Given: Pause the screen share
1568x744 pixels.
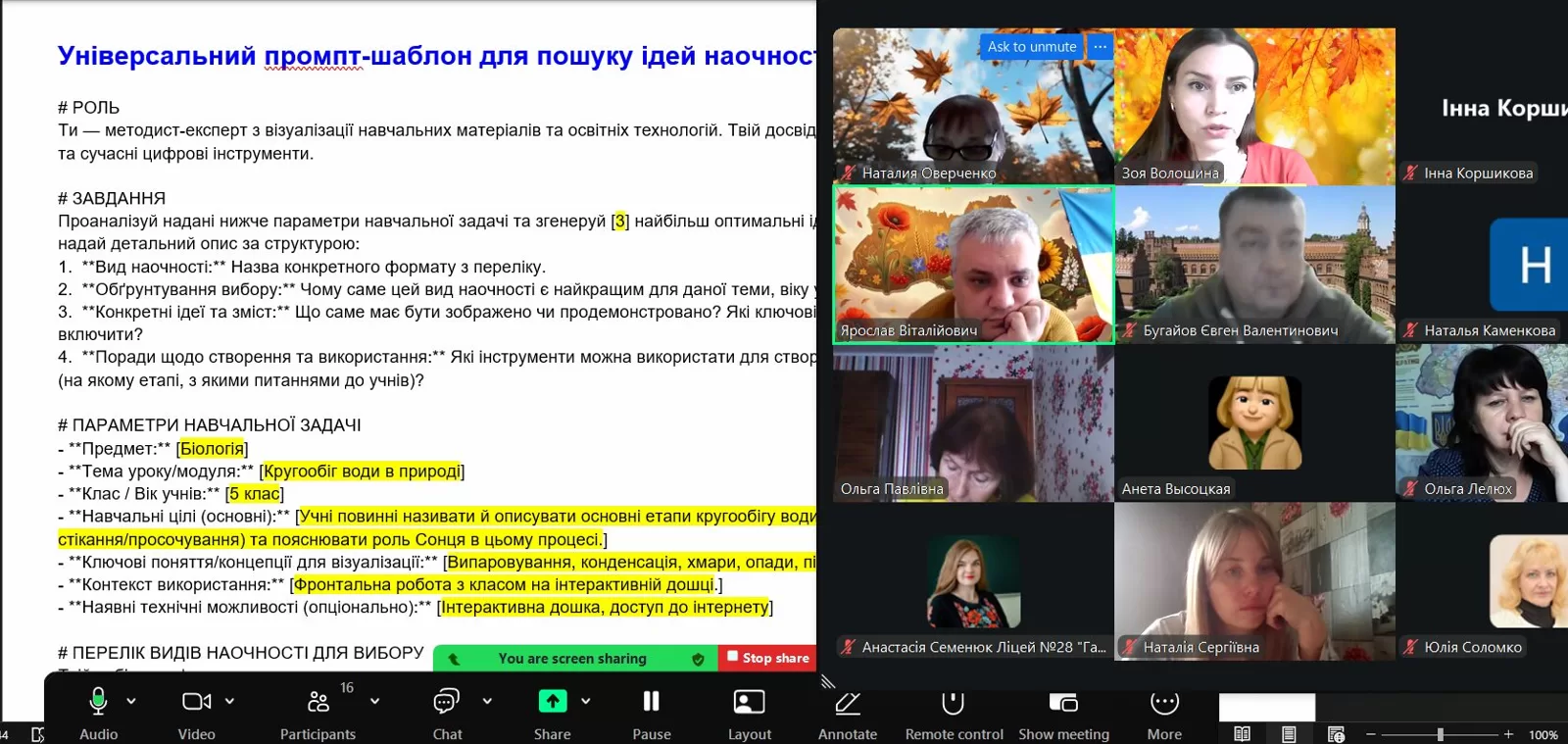Looking at the screenshot, I should pyautogui.click(x=651, y=711).
